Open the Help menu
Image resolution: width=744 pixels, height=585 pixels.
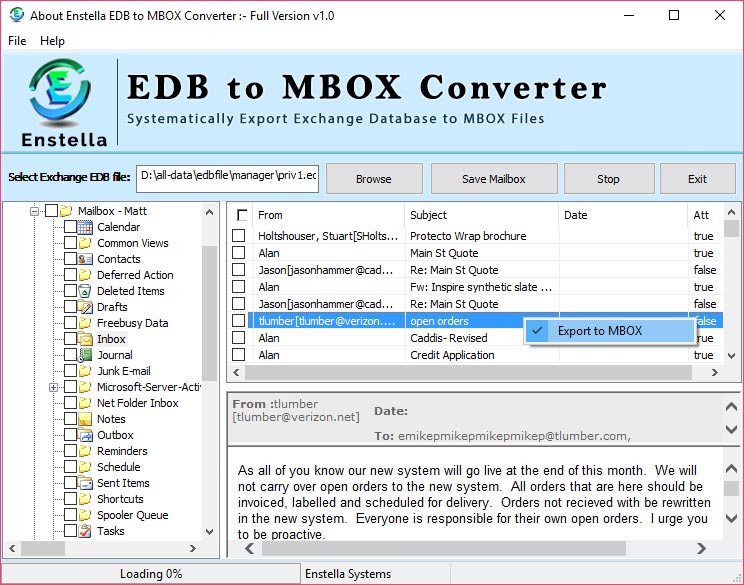(52, 41)
